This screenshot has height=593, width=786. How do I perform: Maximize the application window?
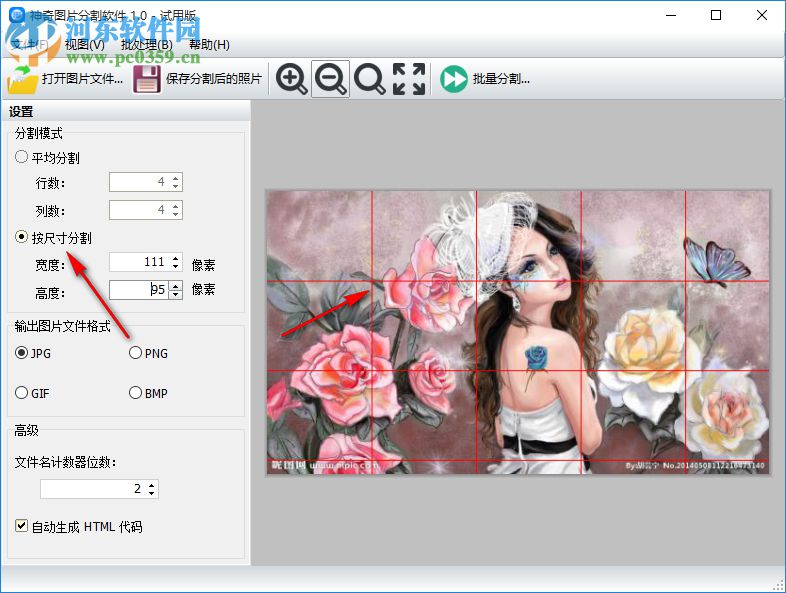tap(716, 15)
